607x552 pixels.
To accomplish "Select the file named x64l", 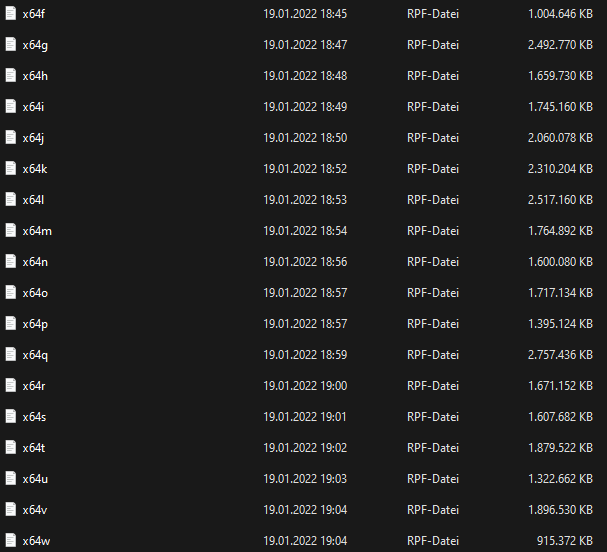I will (33, 200).
